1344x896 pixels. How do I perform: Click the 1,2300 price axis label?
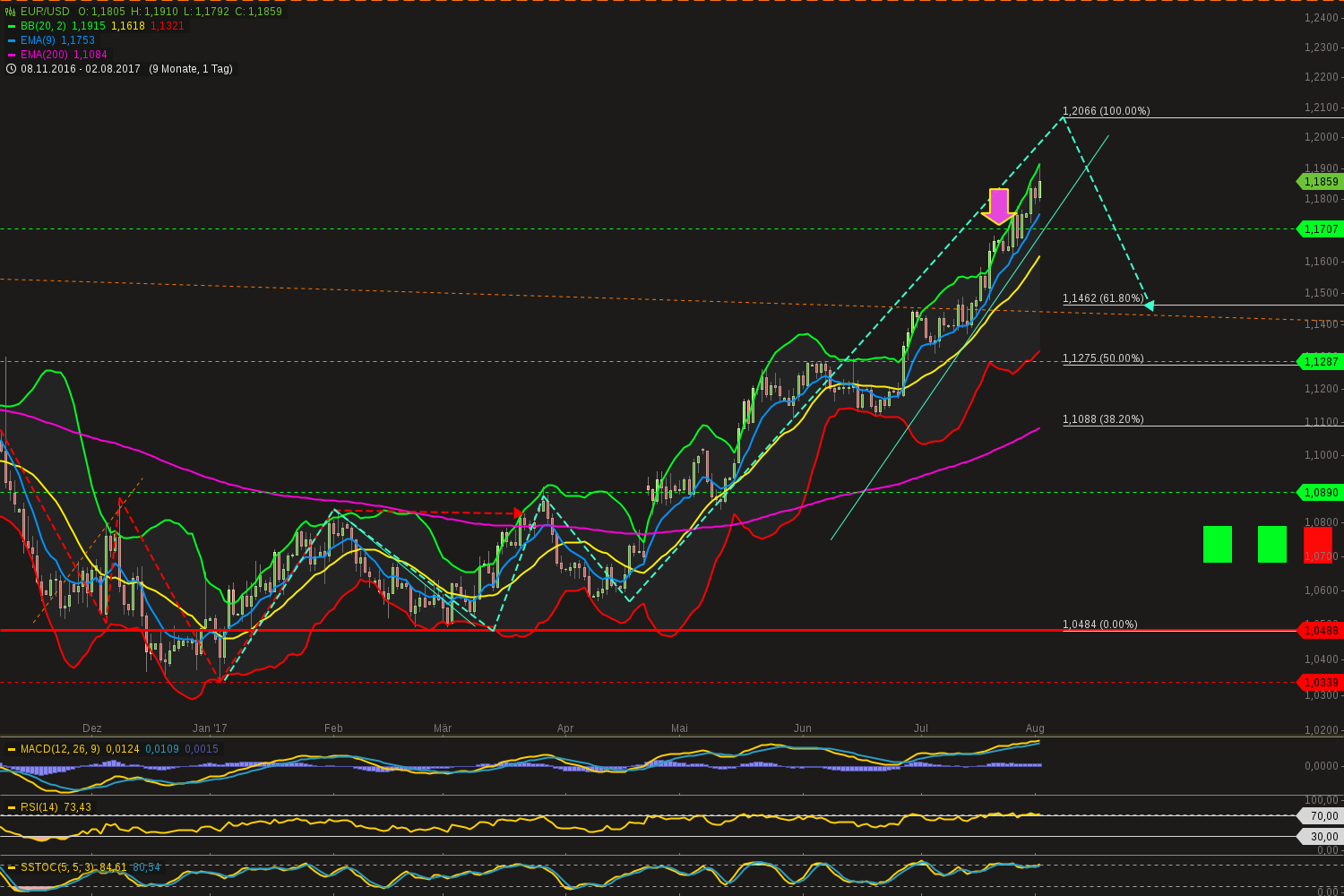[1322, 47]
